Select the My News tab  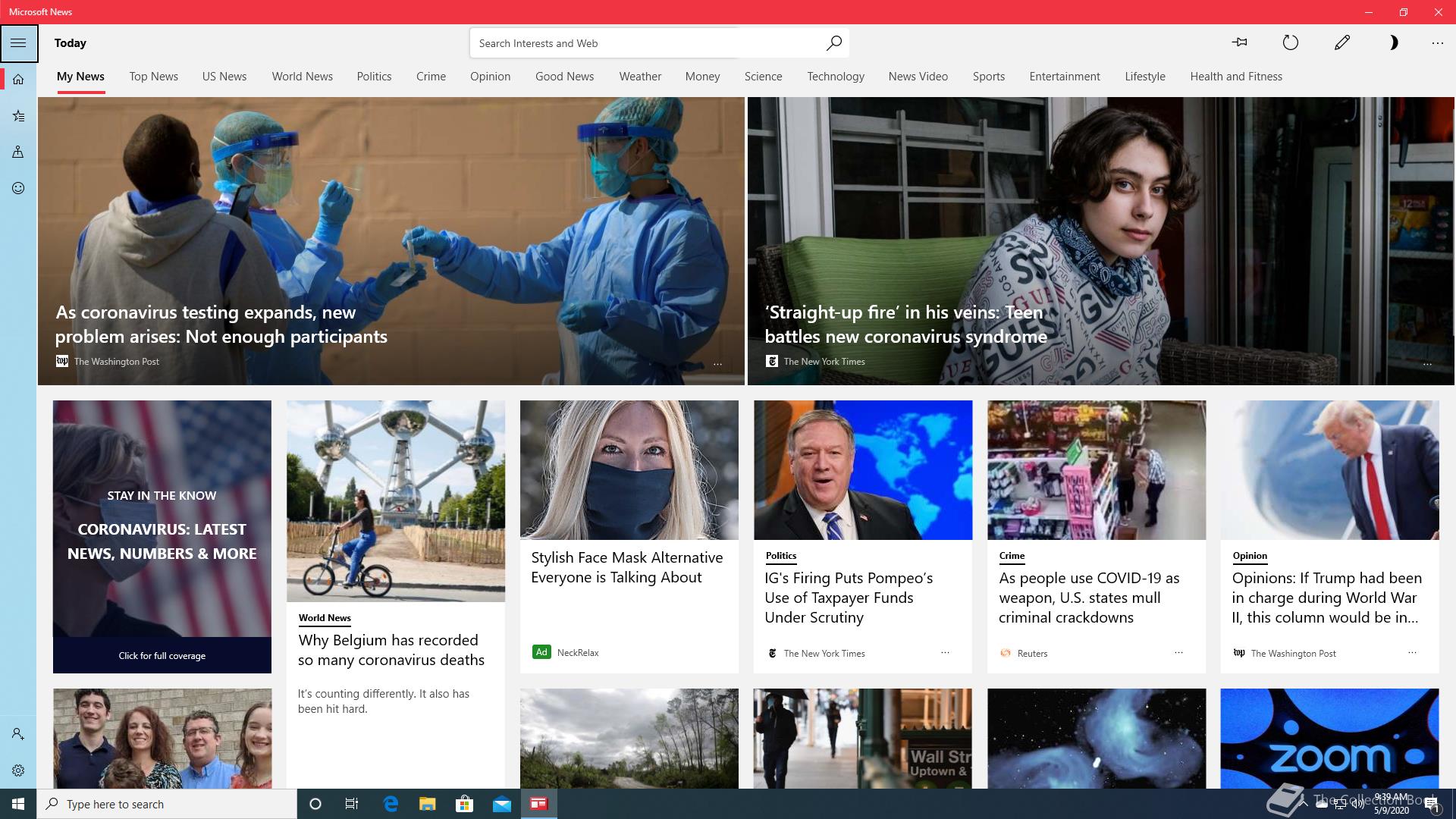point(80,77)
